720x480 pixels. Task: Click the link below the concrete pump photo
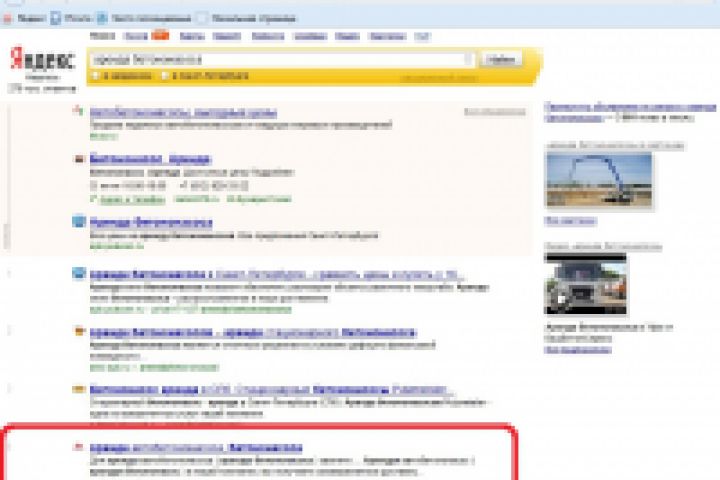point(570,221)
